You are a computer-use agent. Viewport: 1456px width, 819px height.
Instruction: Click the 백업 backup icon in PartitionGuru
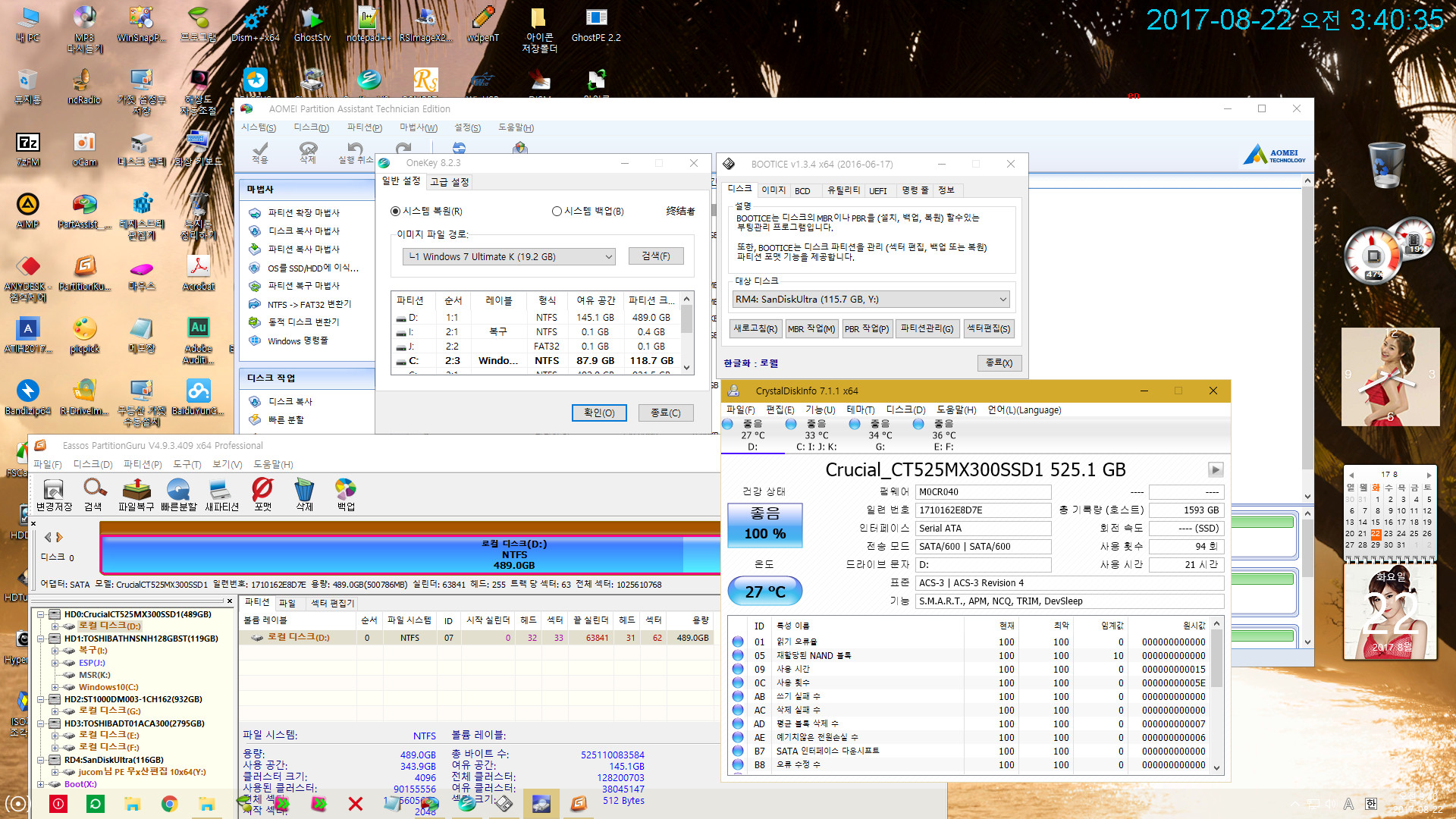346,495
